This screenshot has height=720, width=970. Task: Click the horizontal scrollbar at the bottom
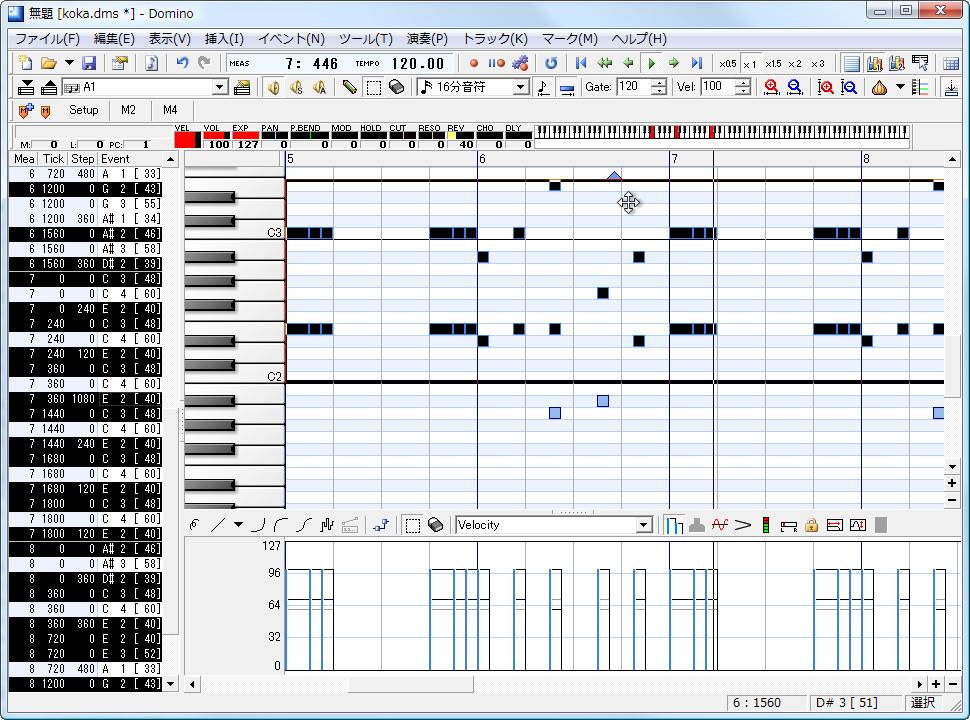[410, 684]
